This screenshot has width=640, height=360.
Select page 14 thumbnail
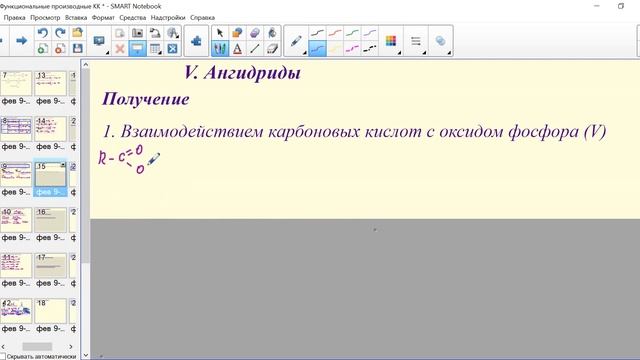tap(50, 129)
